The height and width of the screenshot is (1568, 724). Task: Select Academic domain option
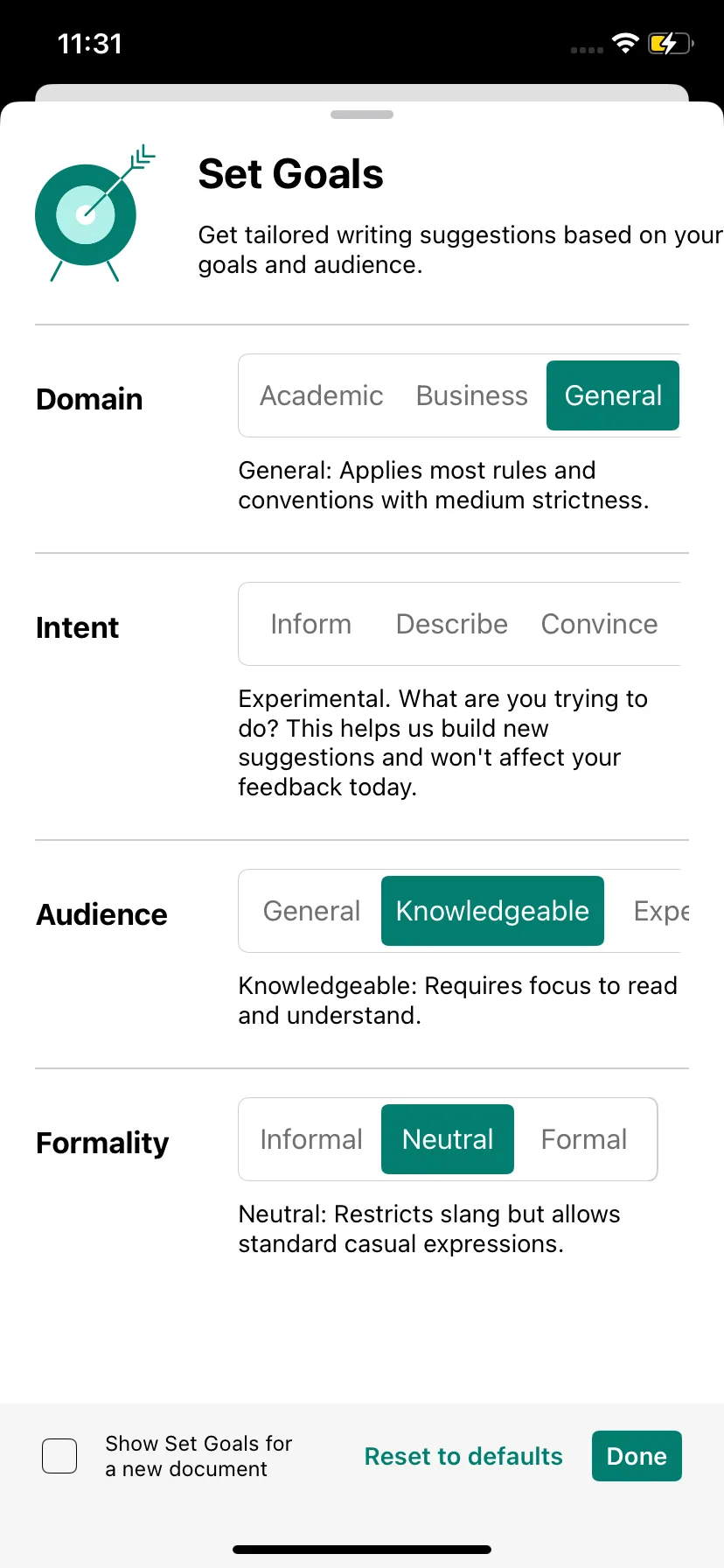point(322,395)
